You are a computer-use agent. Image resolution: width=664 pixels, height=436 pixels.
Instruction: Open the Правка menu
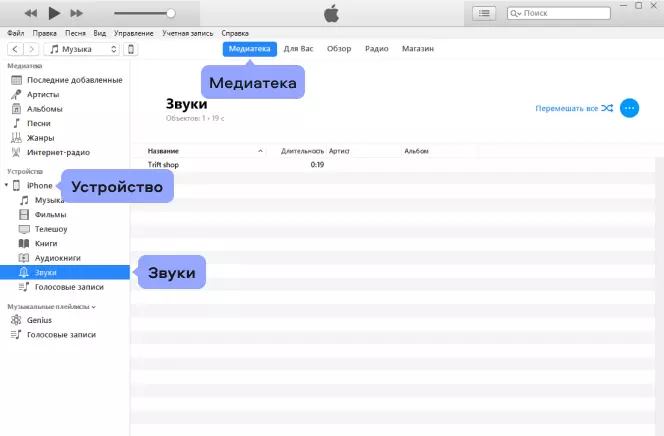pos(44,33)
